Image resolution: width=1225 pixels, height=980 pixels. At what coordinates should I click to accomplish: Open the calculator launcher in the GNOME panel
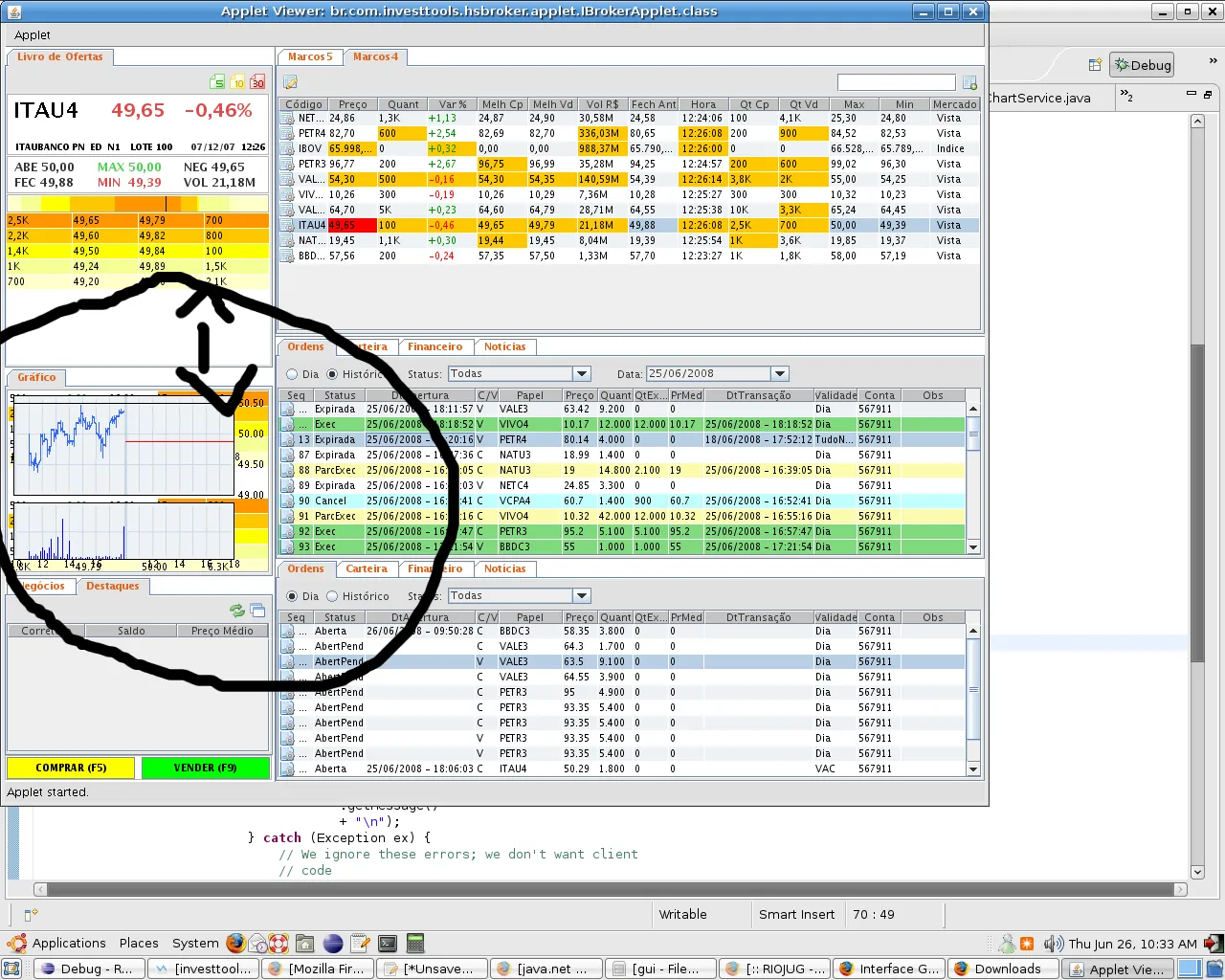415,944
